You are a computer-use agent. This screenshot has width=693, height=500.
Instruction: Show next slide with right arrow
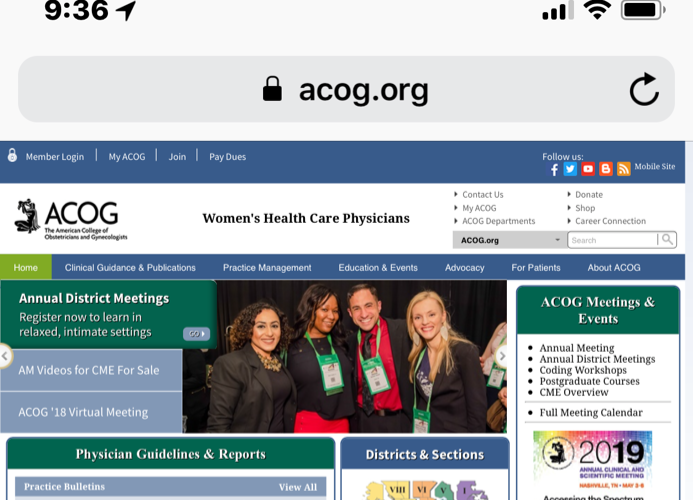click(x=502, y=356)
